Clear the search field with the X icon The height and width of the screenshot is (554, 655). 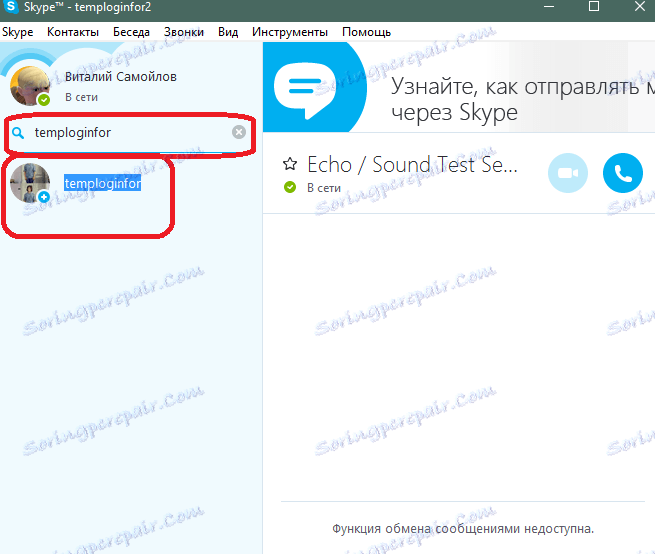click(x=239, y=132)
